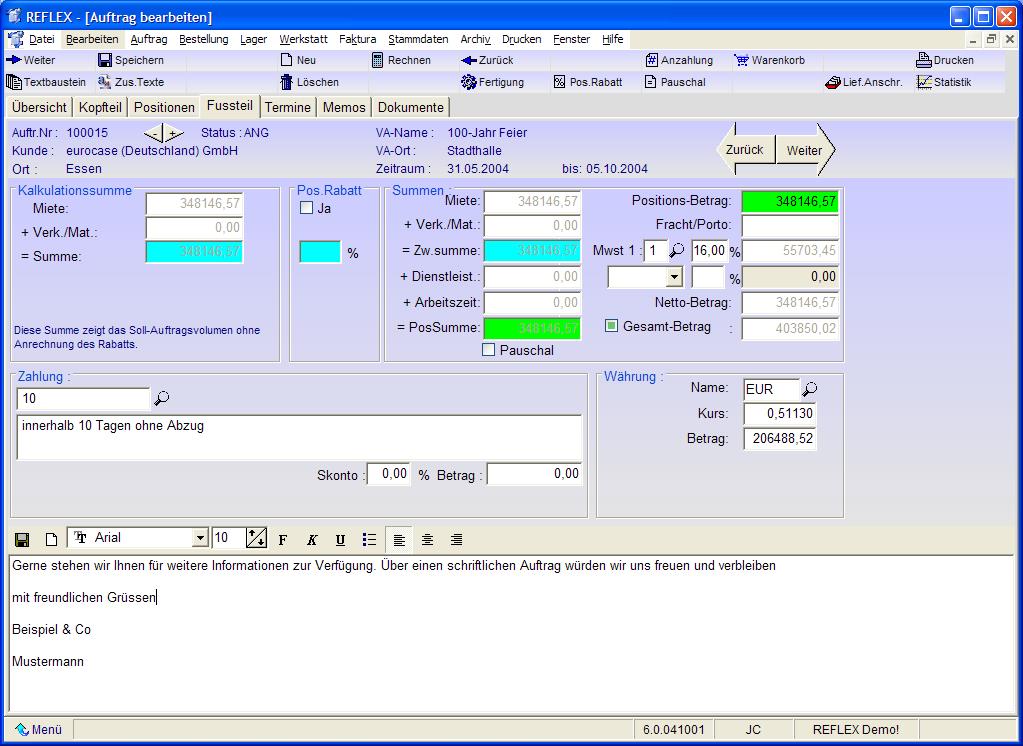
Task: Go back using Zurück toolbar arrow
Action: (468, 60)
